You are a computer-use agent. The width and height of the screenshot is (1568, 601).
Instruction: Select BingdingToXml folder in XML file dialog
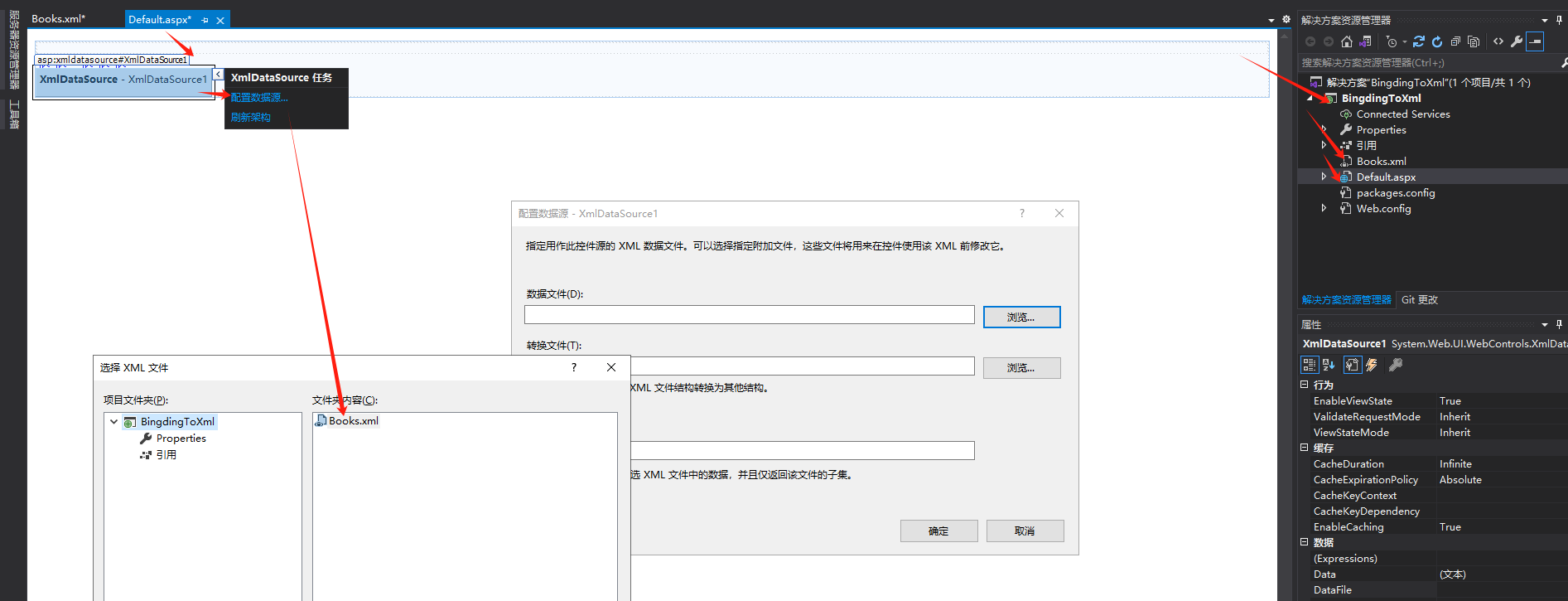pos(170,422)
